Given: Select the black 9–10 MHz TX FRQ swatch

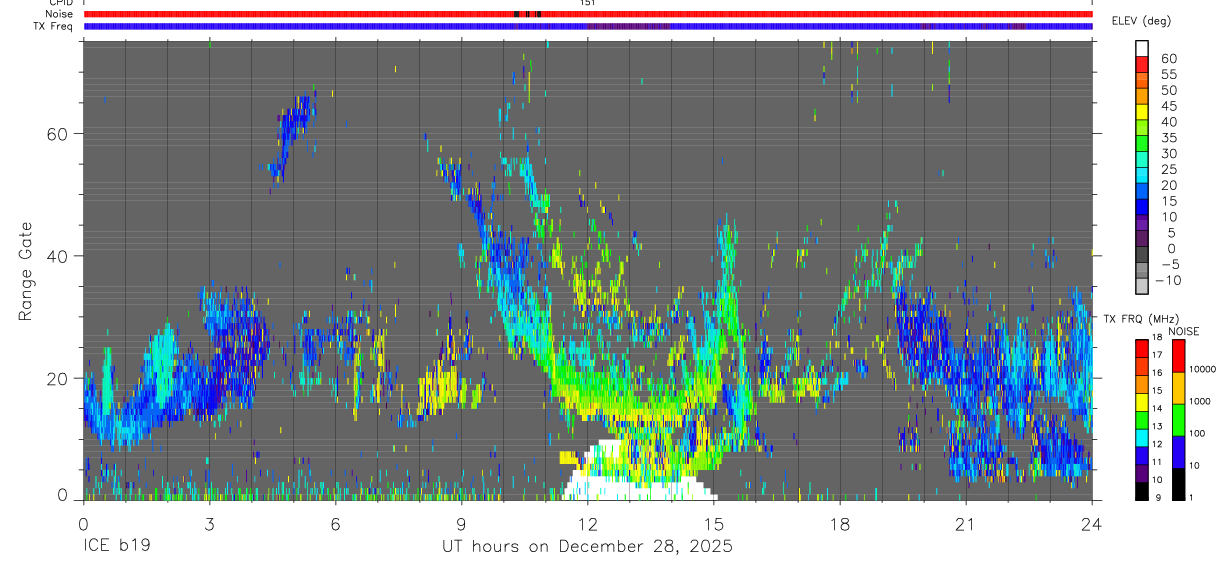Looking at the screenshot, I should coord(1142,491).
